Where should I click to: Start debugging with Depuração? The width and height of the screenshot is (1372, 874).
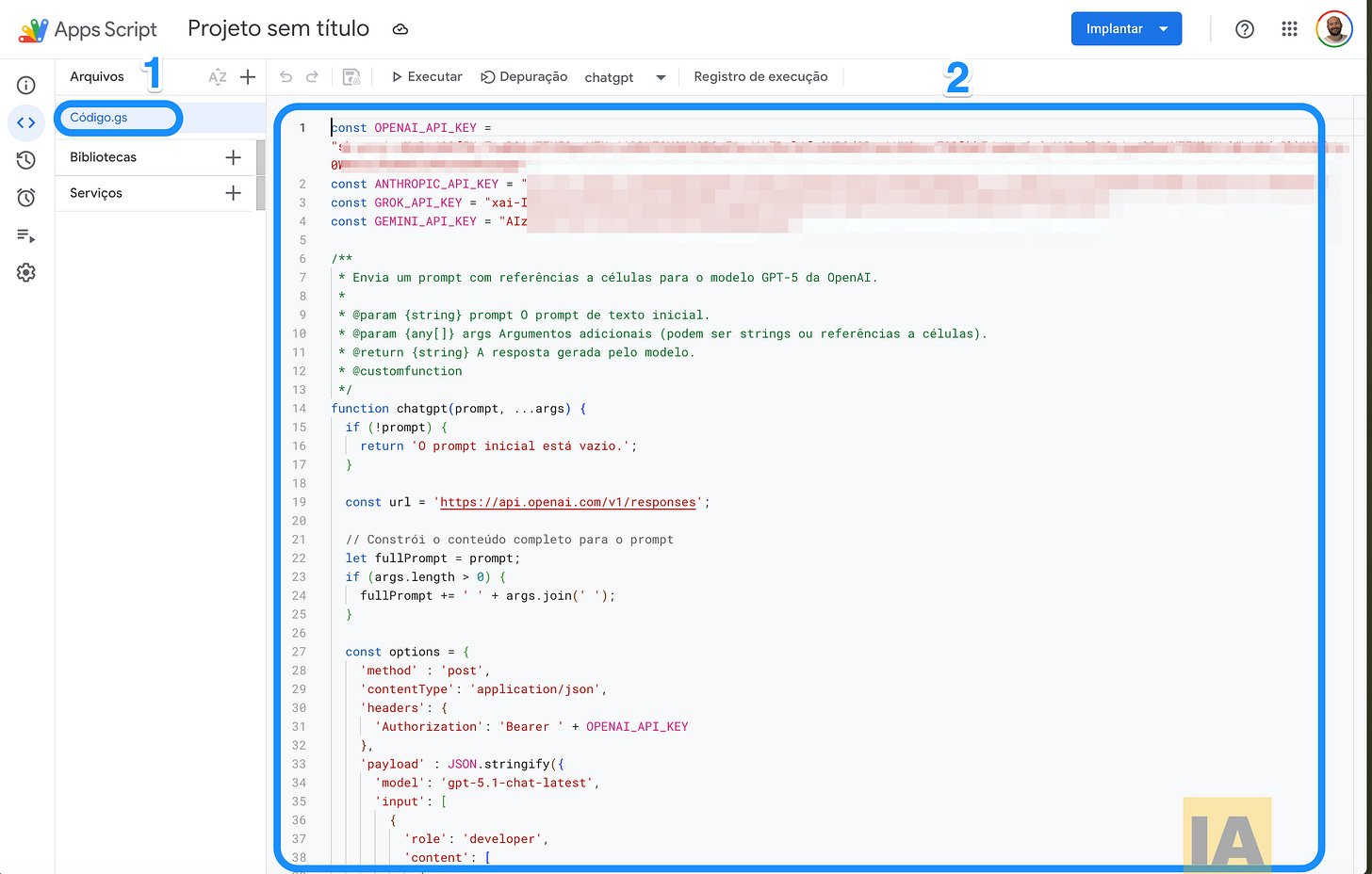(x=524, y=76)
